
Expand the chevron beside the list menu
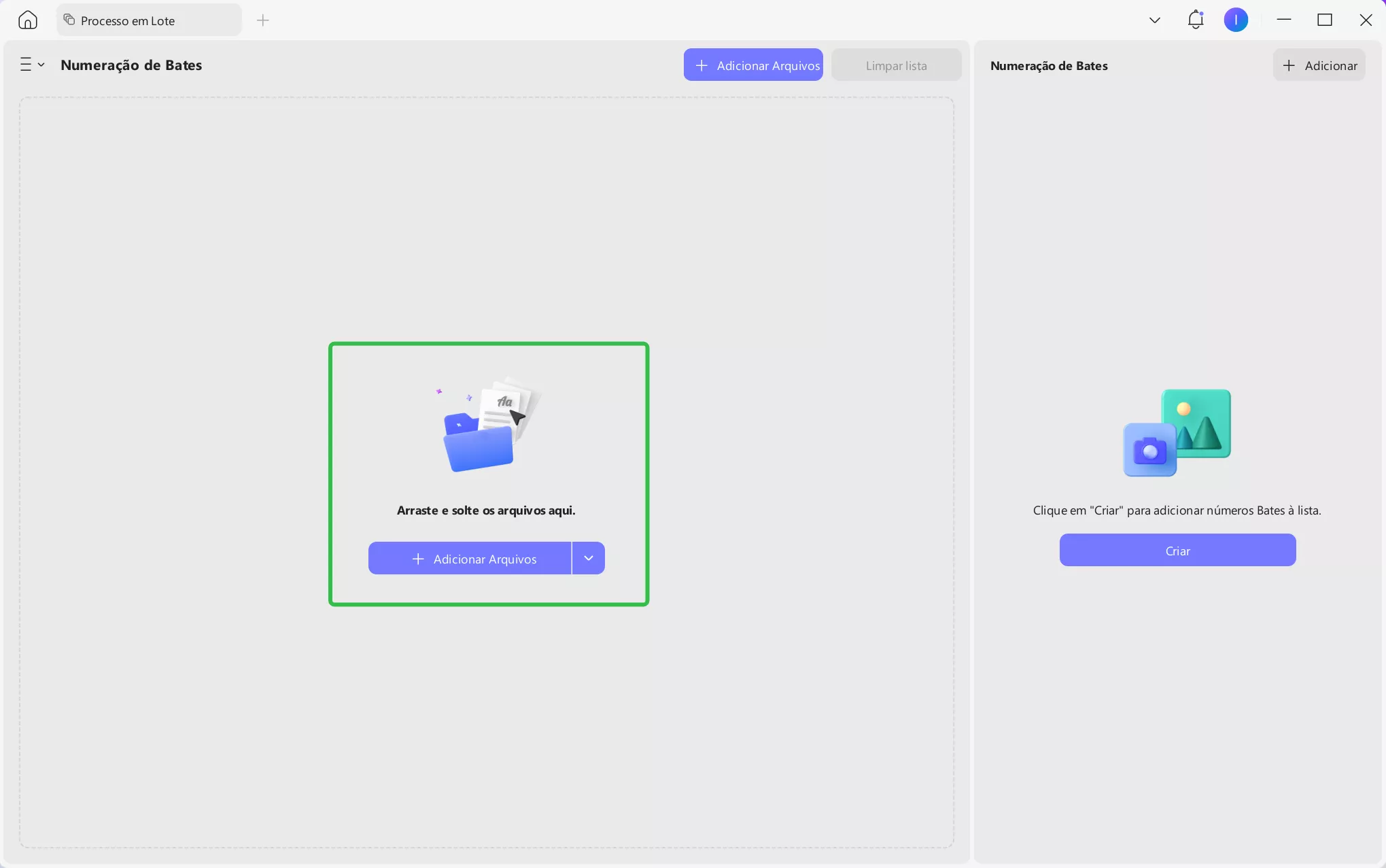pos(41,65)
